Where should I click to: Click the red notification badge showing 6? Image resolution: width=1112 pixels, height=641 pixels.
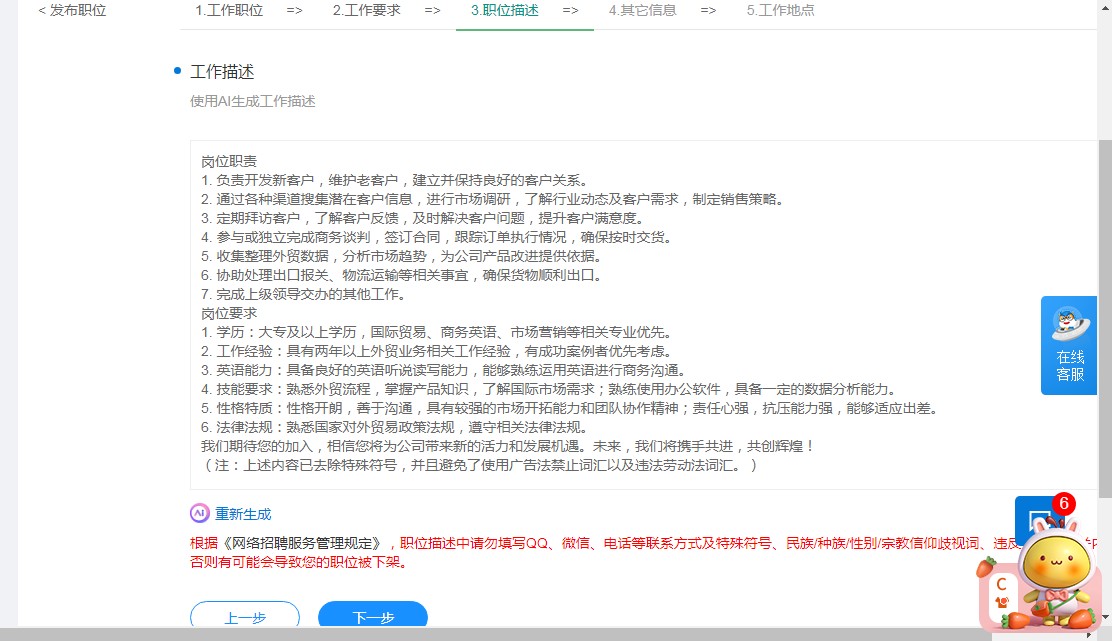[1063, 504]
